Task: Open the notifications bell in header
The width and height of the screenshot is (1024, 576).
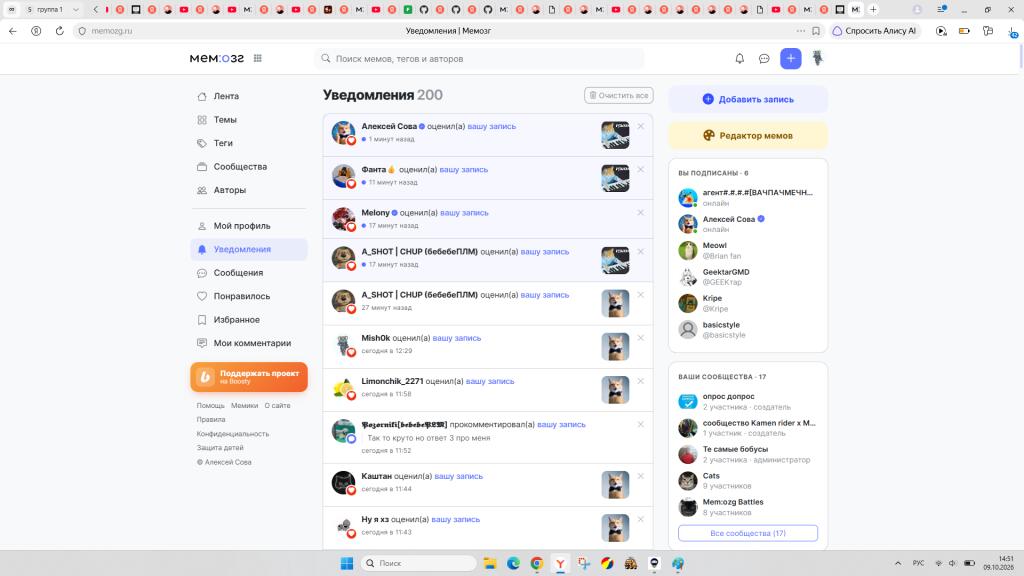Action: pos(739,59)
